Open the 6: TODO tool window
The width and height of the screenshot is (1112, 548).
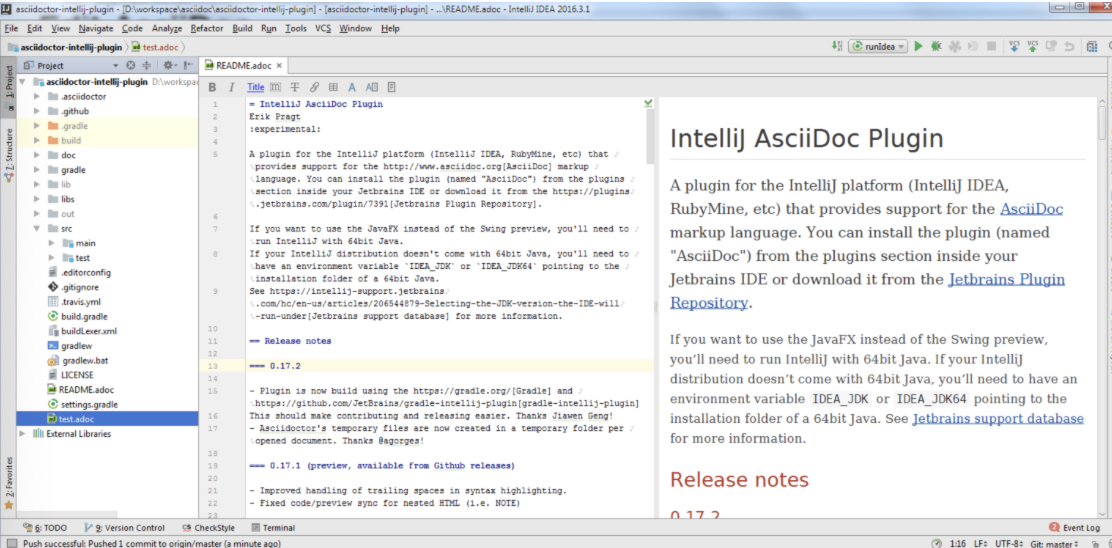coord(45,527)
